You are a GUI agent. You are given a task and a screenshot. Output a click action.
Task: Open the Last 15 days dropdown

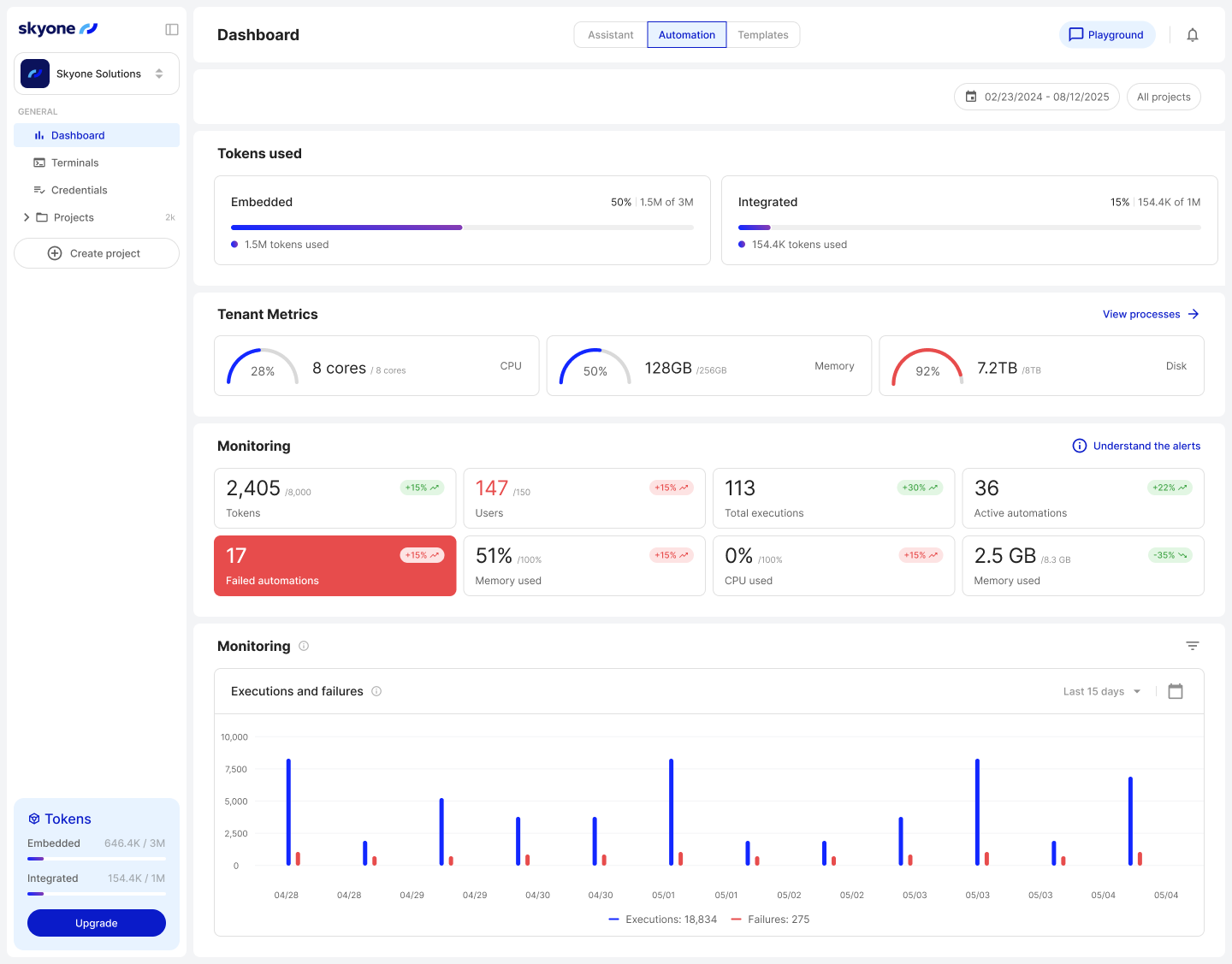pos(1101,691)
